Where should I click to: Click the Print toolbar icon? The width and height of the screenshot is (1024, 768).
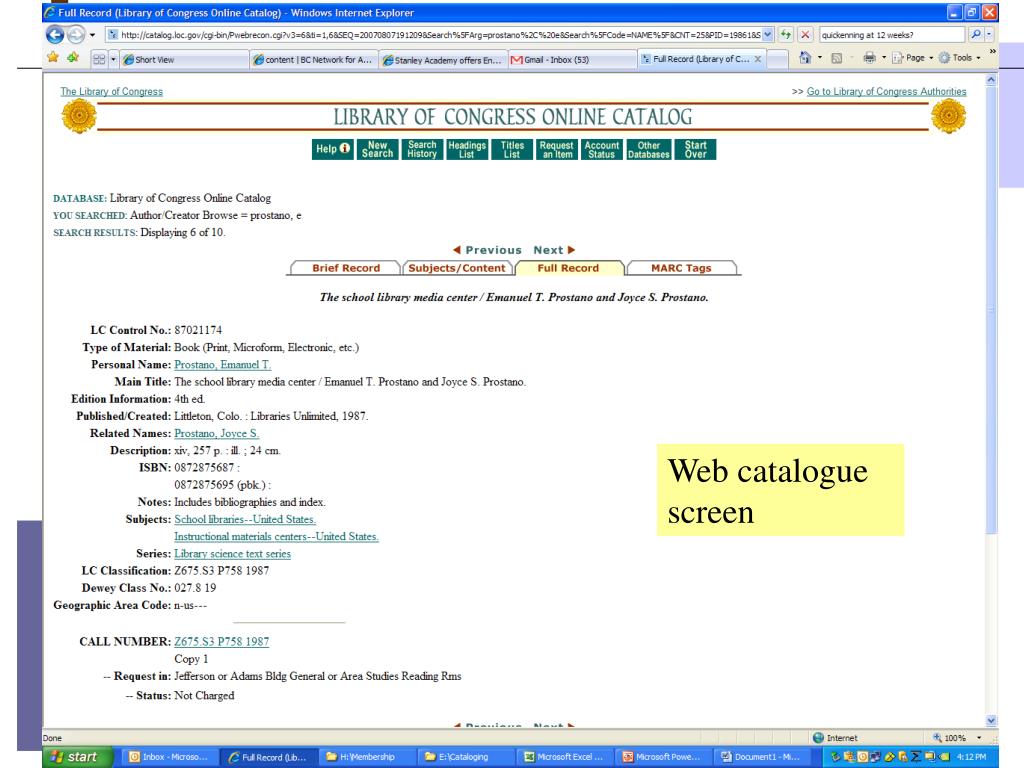(x=869, y=58)
